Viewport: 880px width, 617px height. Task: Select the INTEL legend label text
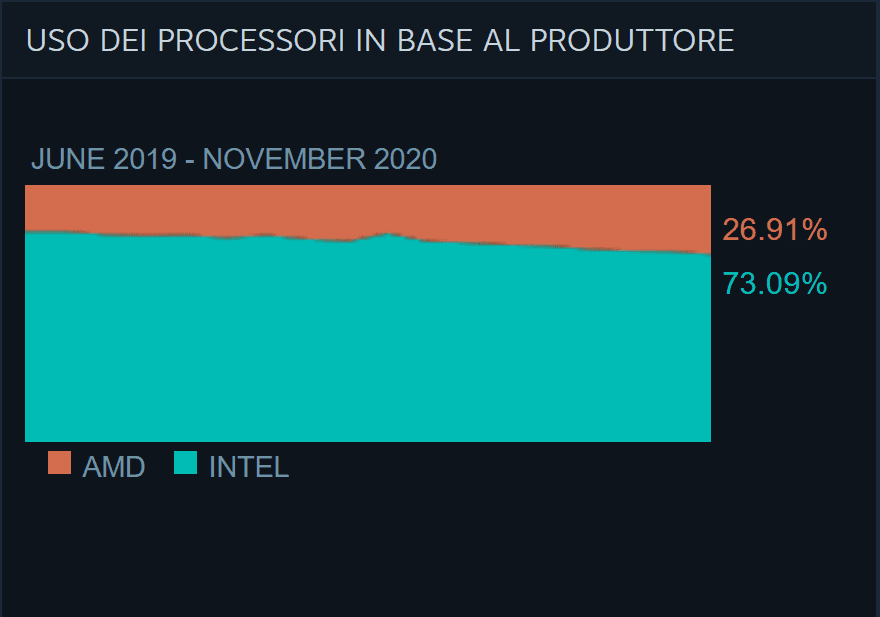tap(249, 467)
